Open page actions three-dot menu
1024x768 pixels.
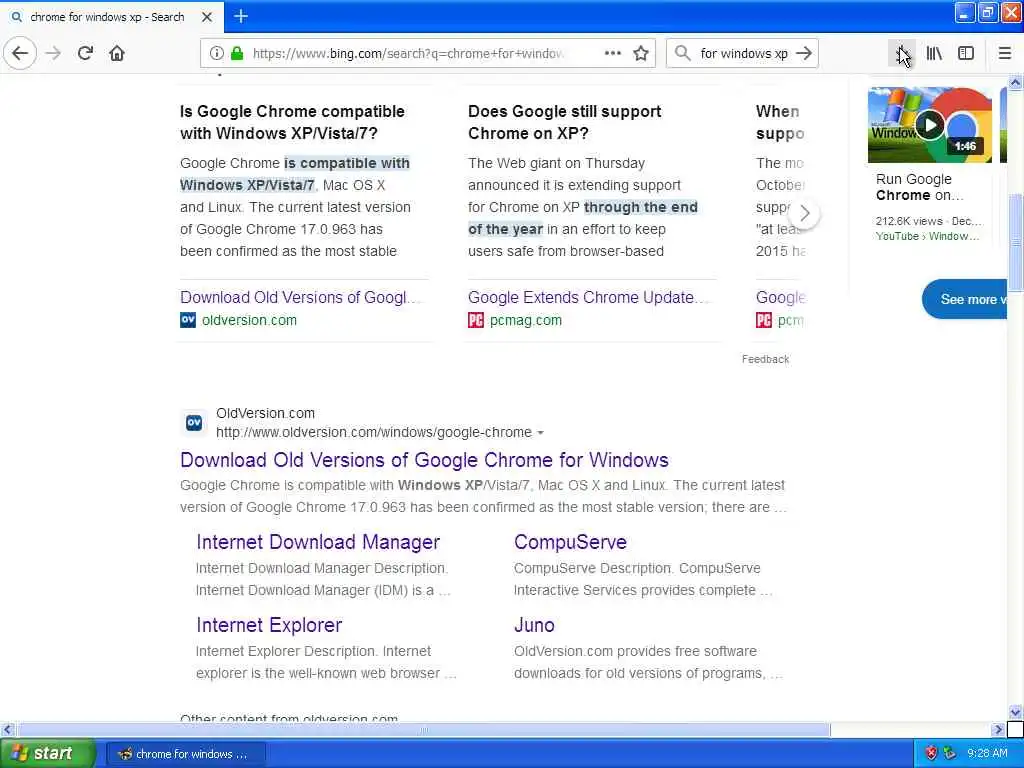point(613,54)
